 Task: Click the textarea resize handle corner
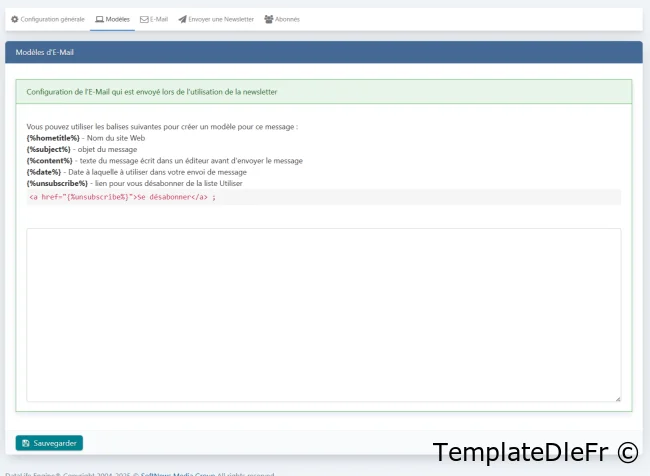(617, 398)
